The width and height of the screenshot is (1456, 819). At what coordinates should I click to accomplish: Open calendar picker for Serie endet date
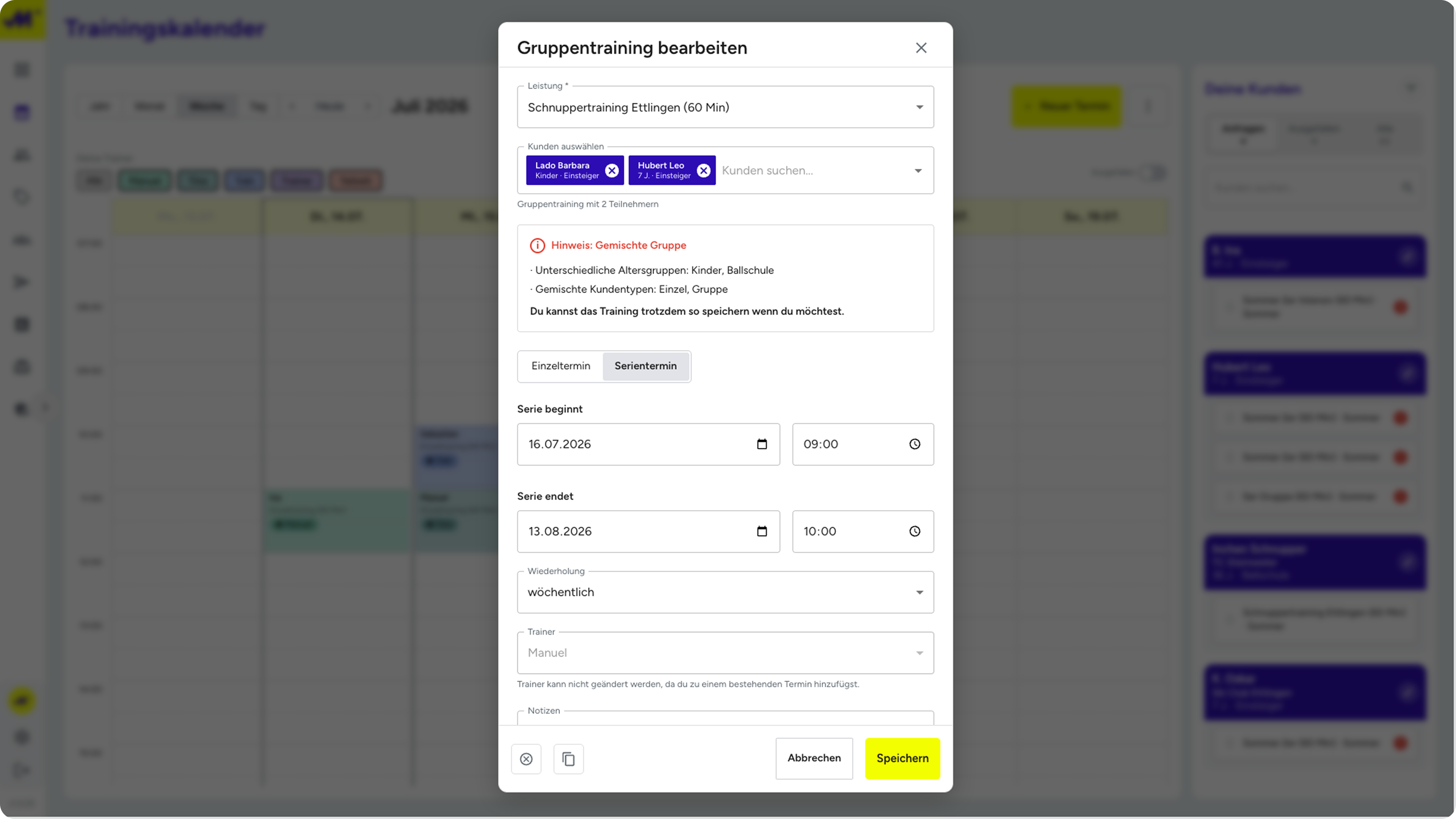click(762, 531)
